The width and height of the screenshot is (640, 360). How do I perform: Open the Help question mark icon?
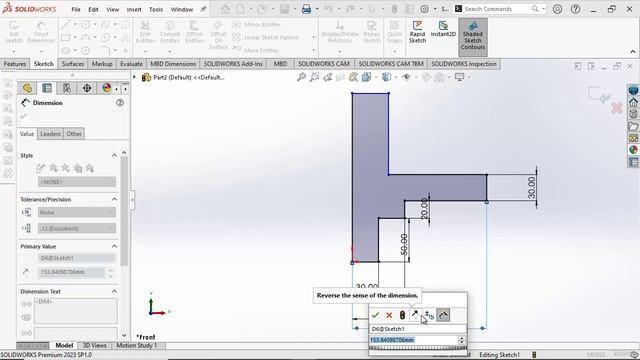576,9
